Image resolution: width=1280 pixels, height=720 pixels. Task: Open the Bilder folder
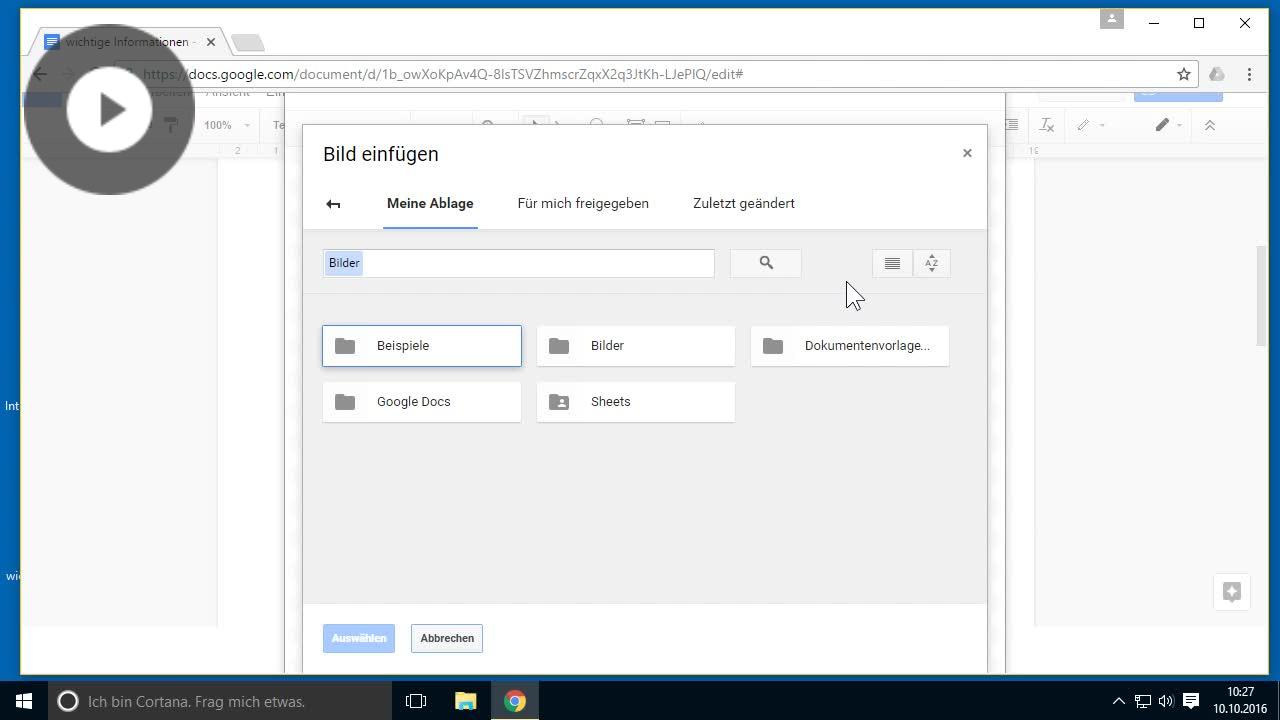point(635,345)
